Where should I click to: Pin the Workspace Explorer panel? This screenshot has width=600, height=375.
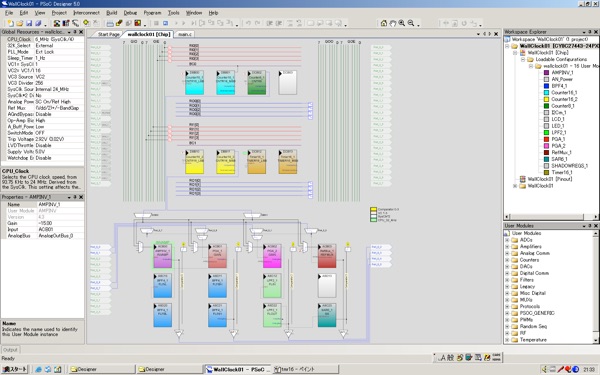[x=590, y=32]
